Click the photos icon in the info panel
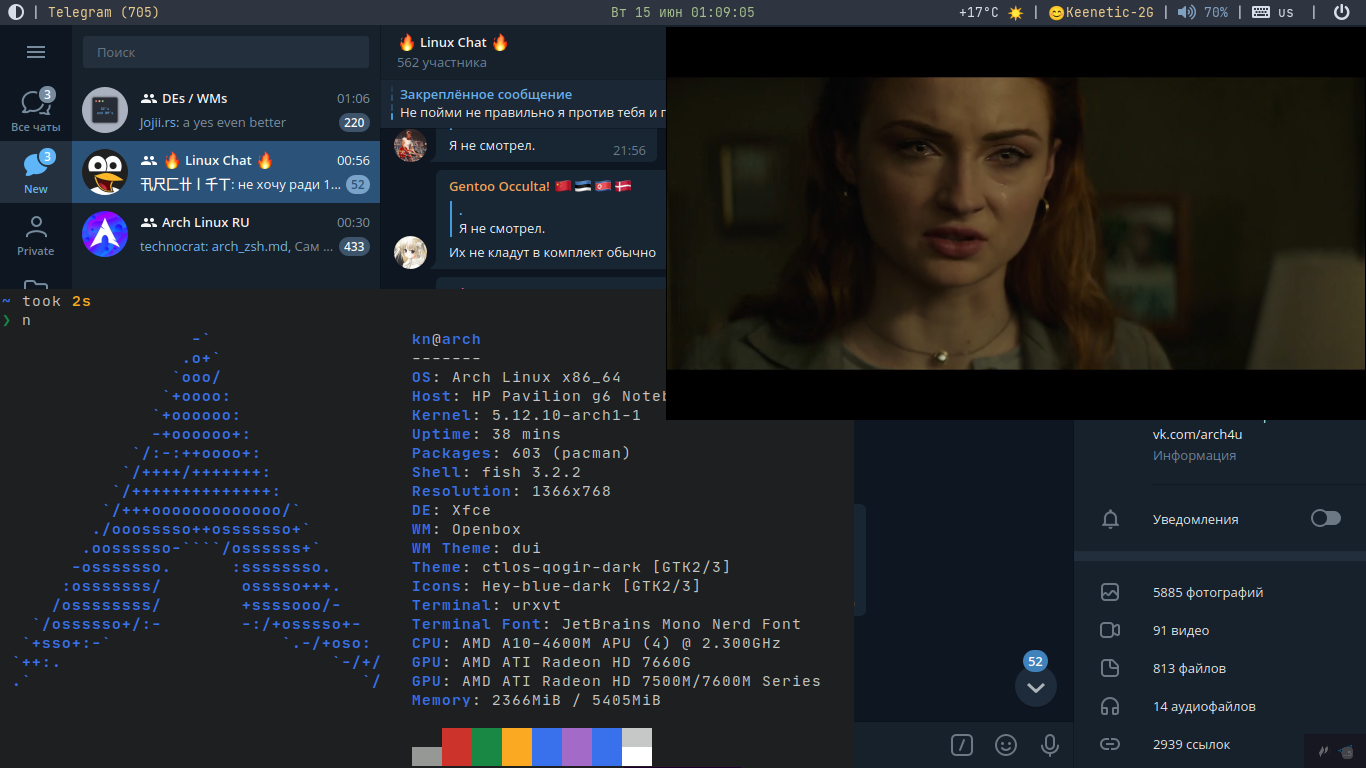The width and height of the screenshot is (1366, 768). 1110,592
